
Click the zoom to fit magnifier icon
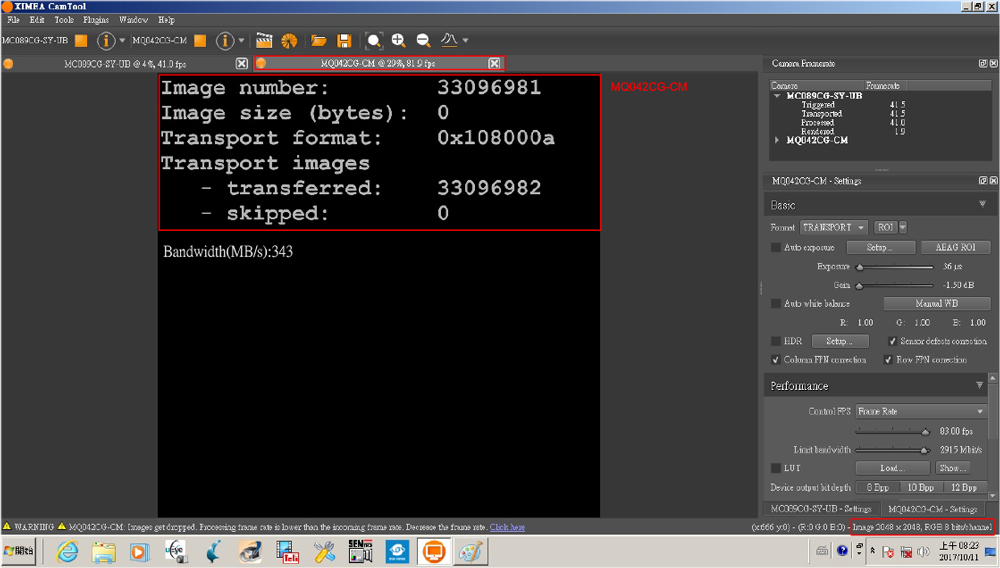tap(374, 41)
